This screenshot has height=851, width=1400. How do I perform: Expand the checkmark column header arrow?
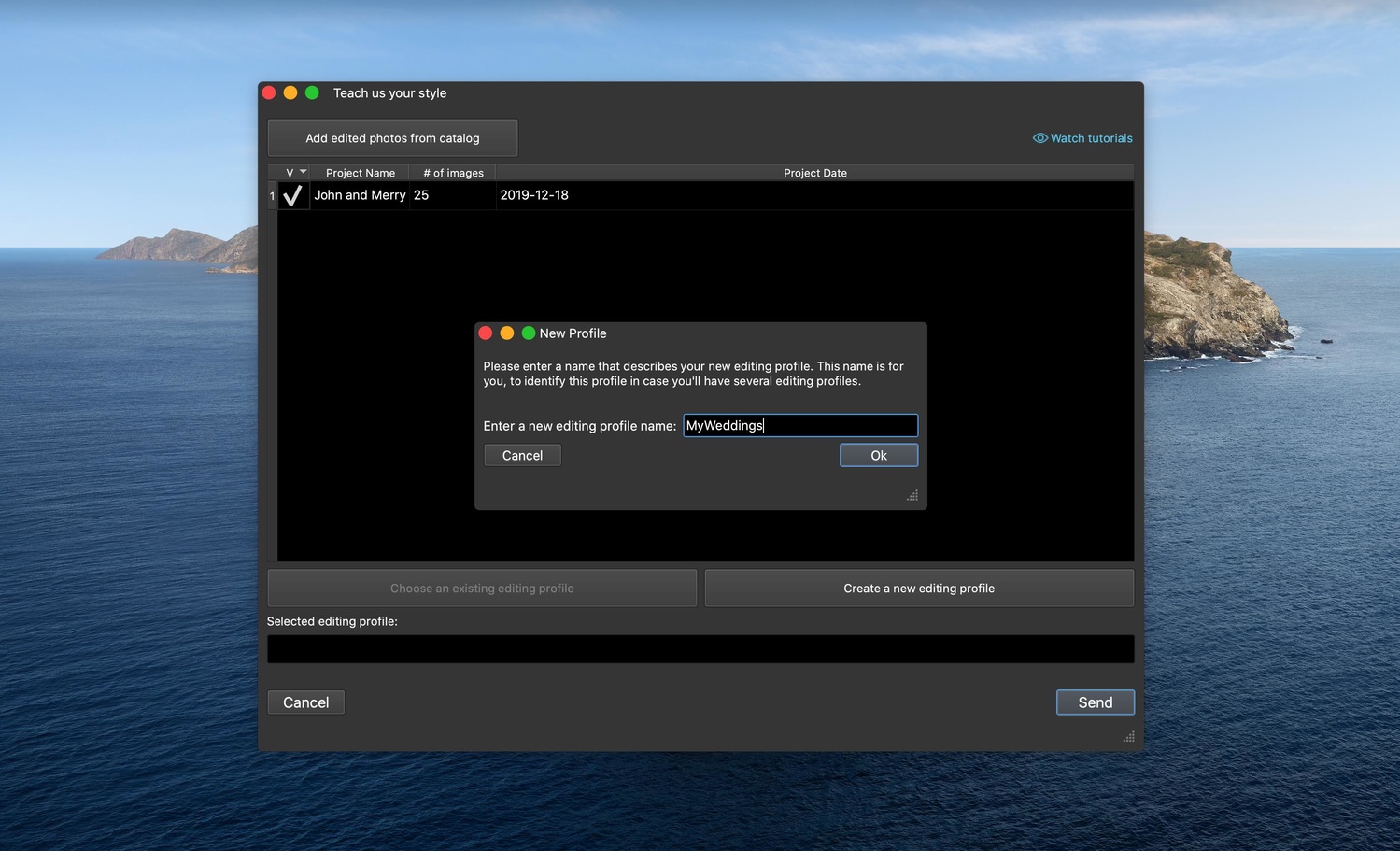(304, 172)
